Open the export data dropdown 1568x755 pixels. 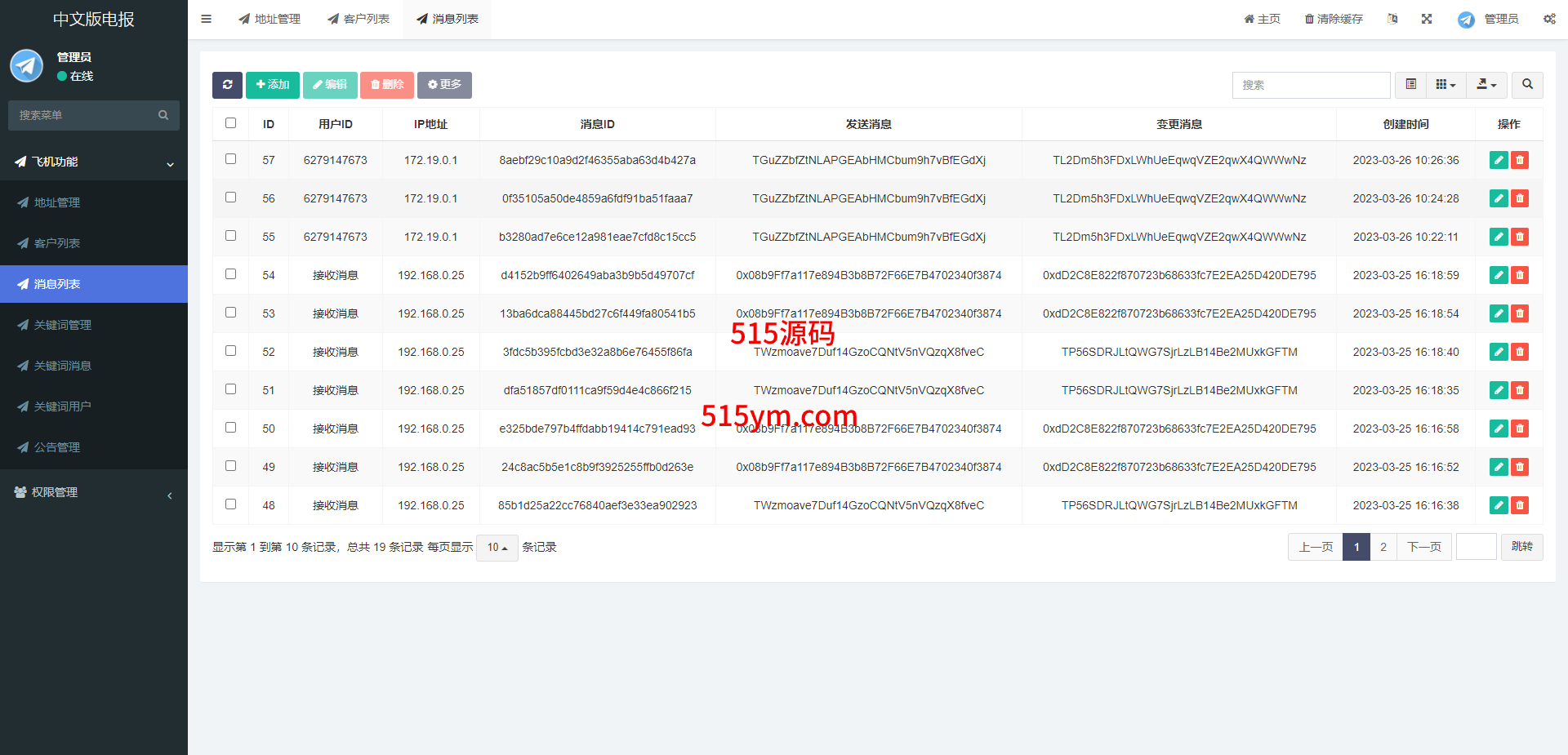[x=1486, y=85]
